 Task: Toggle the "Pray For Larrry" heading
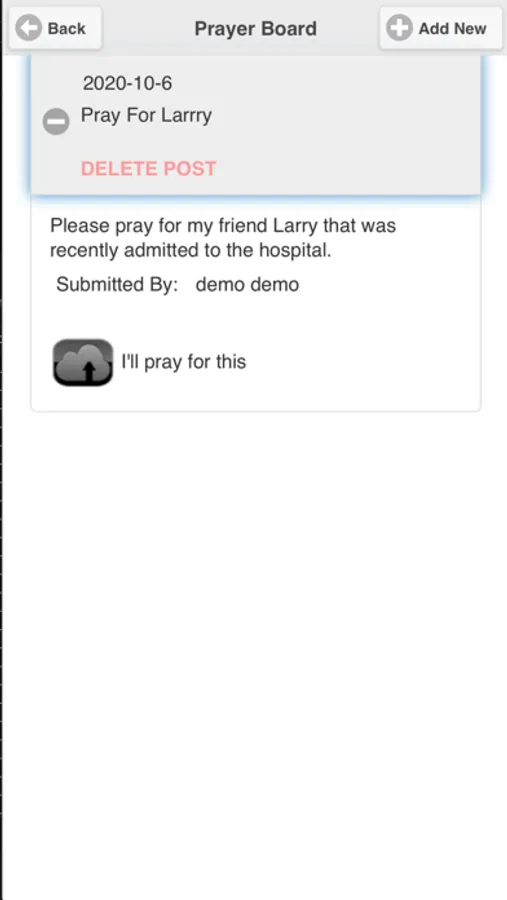pos(146,115)
